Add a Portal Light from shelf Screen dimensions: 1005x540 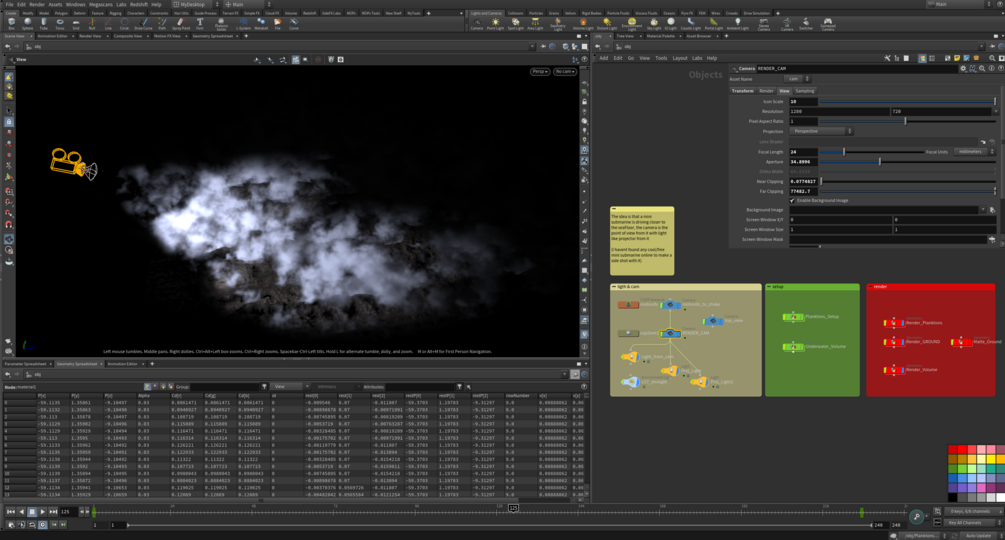click(713, 24)
